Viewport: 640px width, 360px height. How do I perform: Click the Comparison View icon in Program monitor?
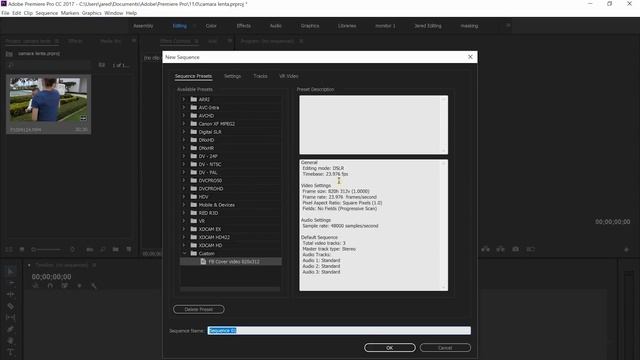530,249
